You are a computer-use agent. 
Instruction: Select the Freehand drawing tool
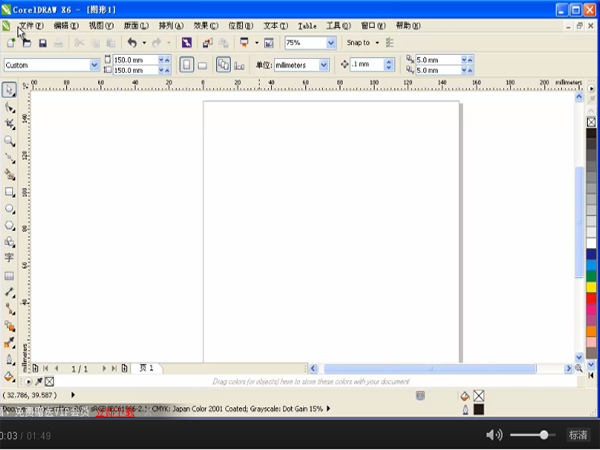(10, 158)
